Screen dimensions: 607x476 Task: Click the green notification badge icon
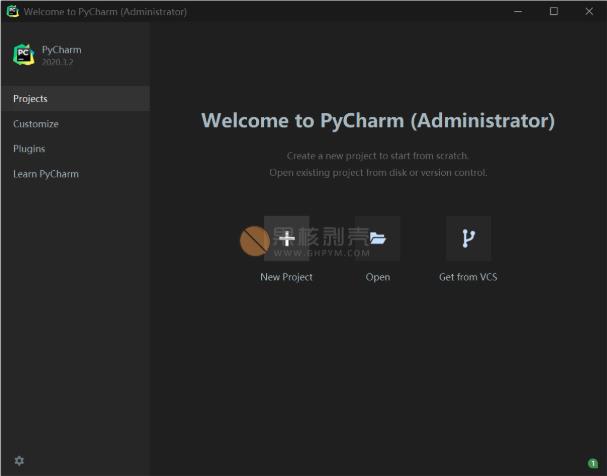593,463
